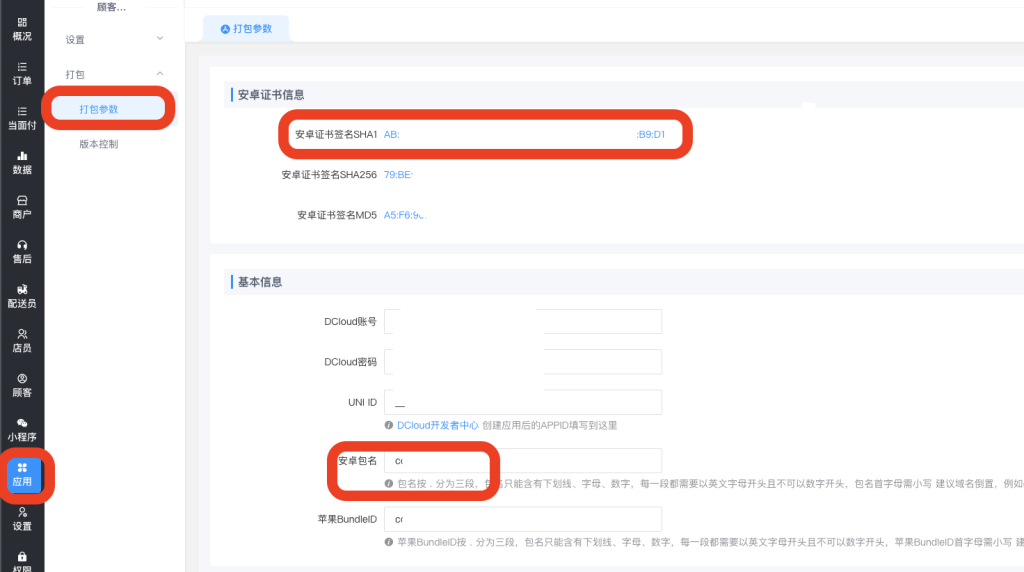Open the 当面付 face-to-face payment section

coord(22,118)
